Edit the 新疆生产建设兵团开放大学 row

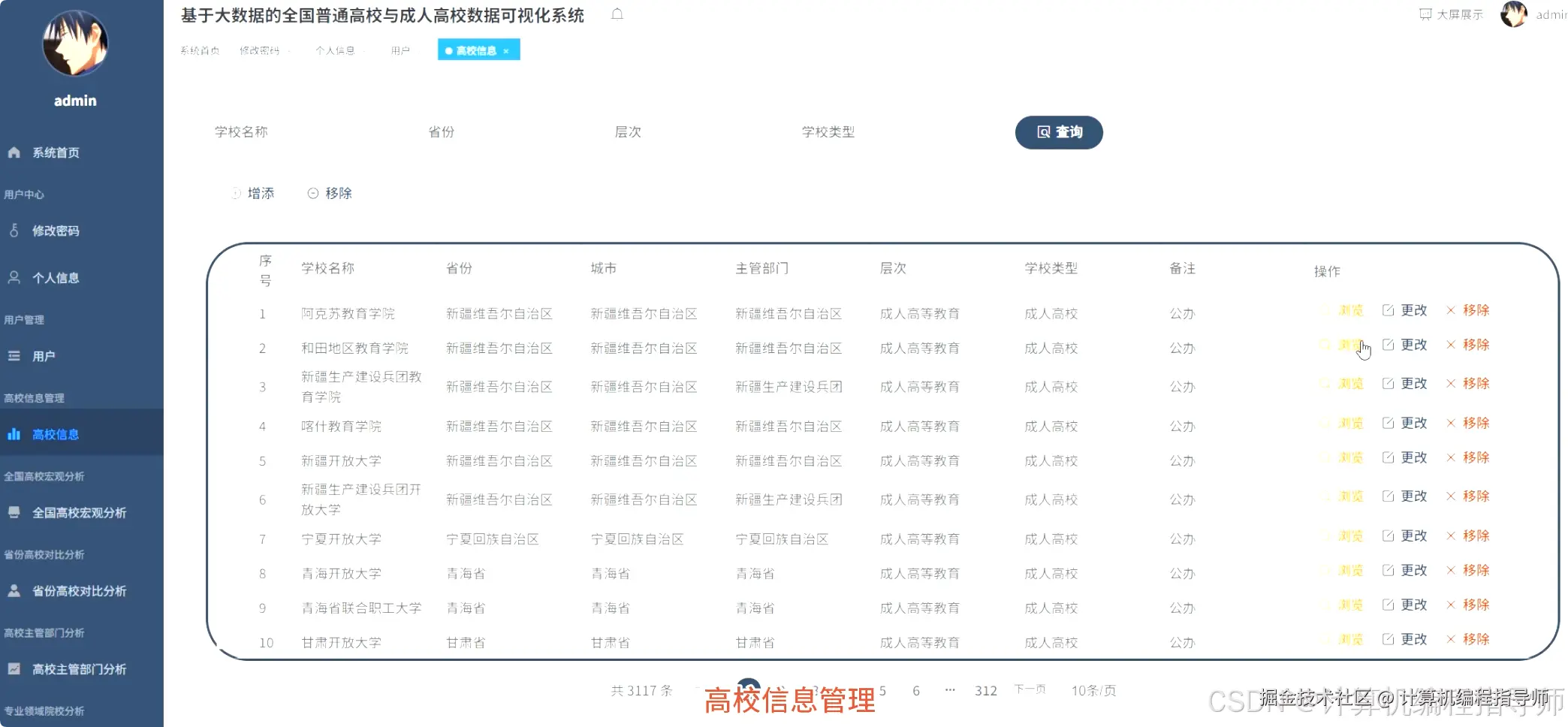[x=1405, y=496]
